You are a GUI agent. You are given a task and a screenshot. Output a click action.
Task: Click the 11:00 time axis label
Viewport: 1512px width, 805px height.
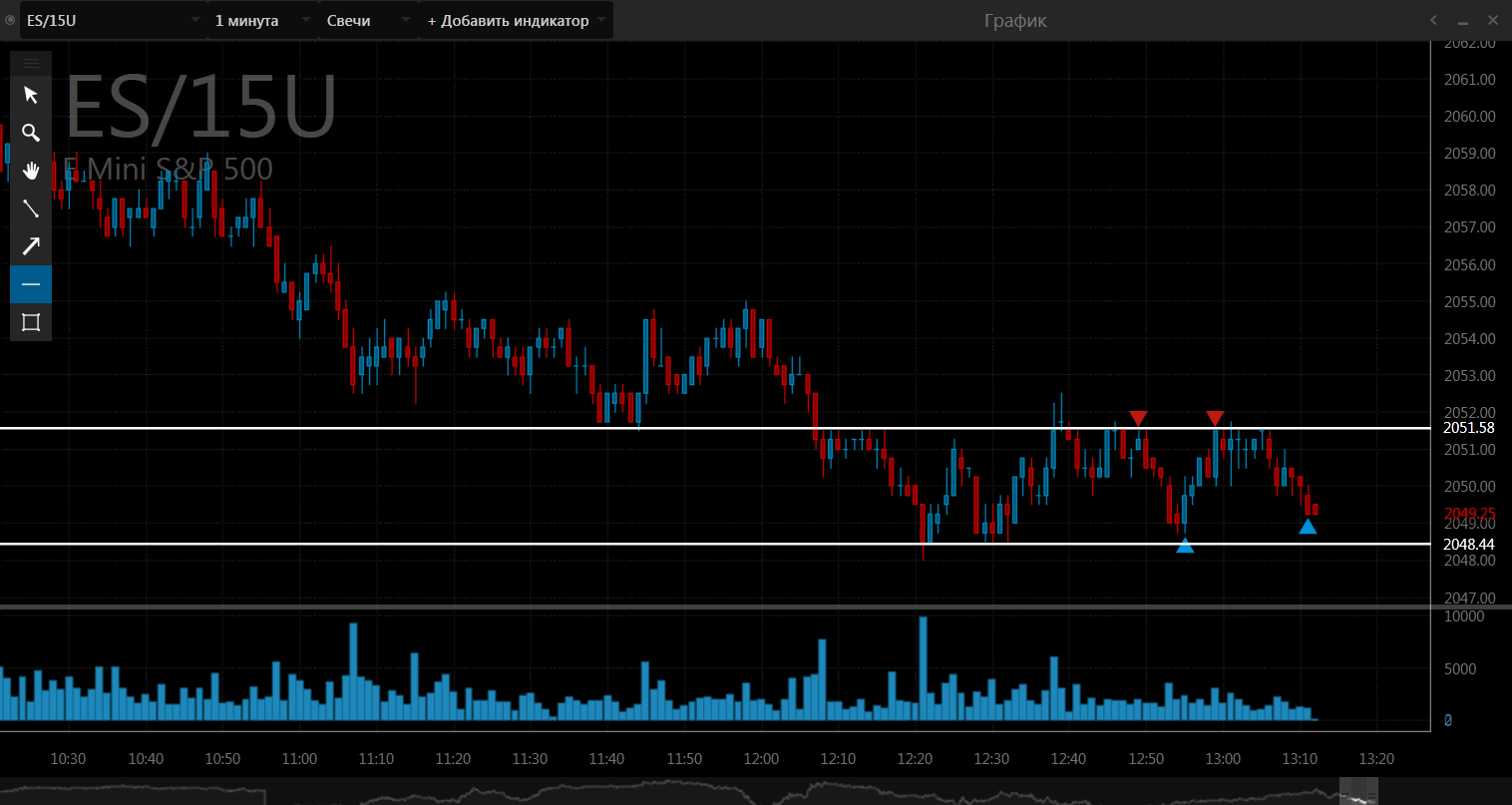[299, 759]
